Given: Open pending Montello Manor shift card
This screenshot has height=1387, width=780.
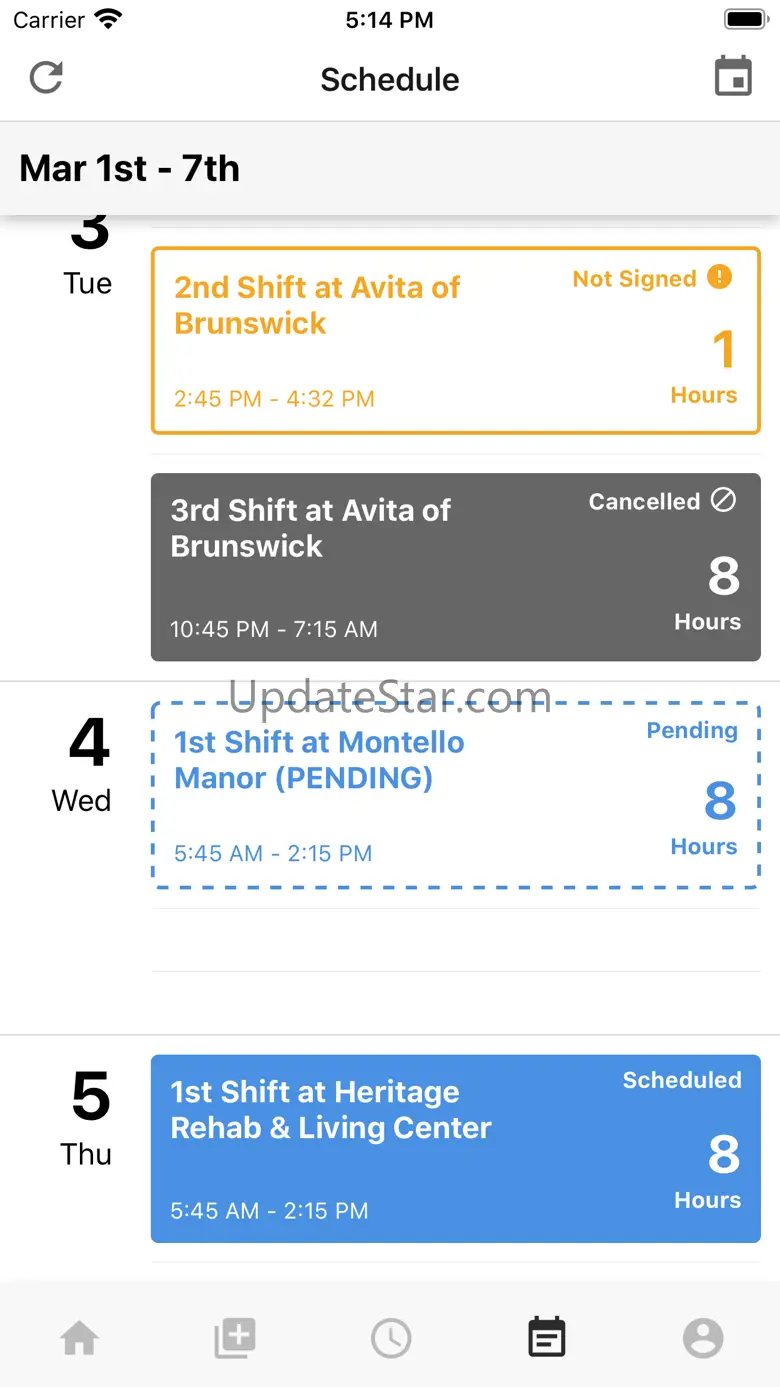Looking at the screenshot, I should (456, 795).
